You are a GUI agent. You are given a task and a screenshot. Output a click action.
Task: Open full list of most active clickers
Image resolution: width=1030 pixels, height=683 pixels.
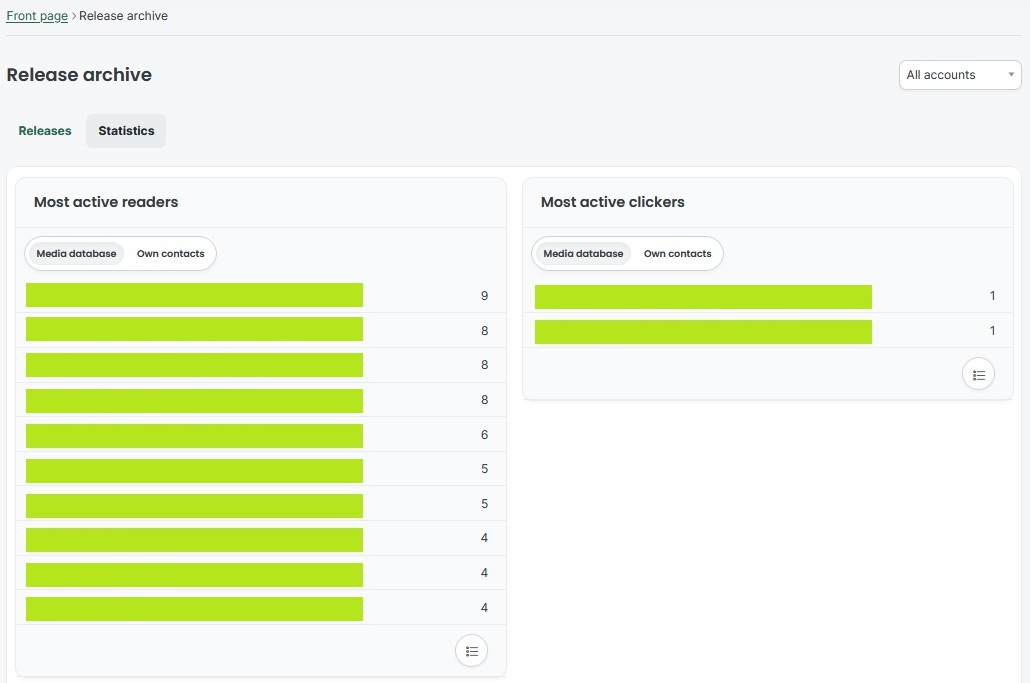[x=978, y=374]
